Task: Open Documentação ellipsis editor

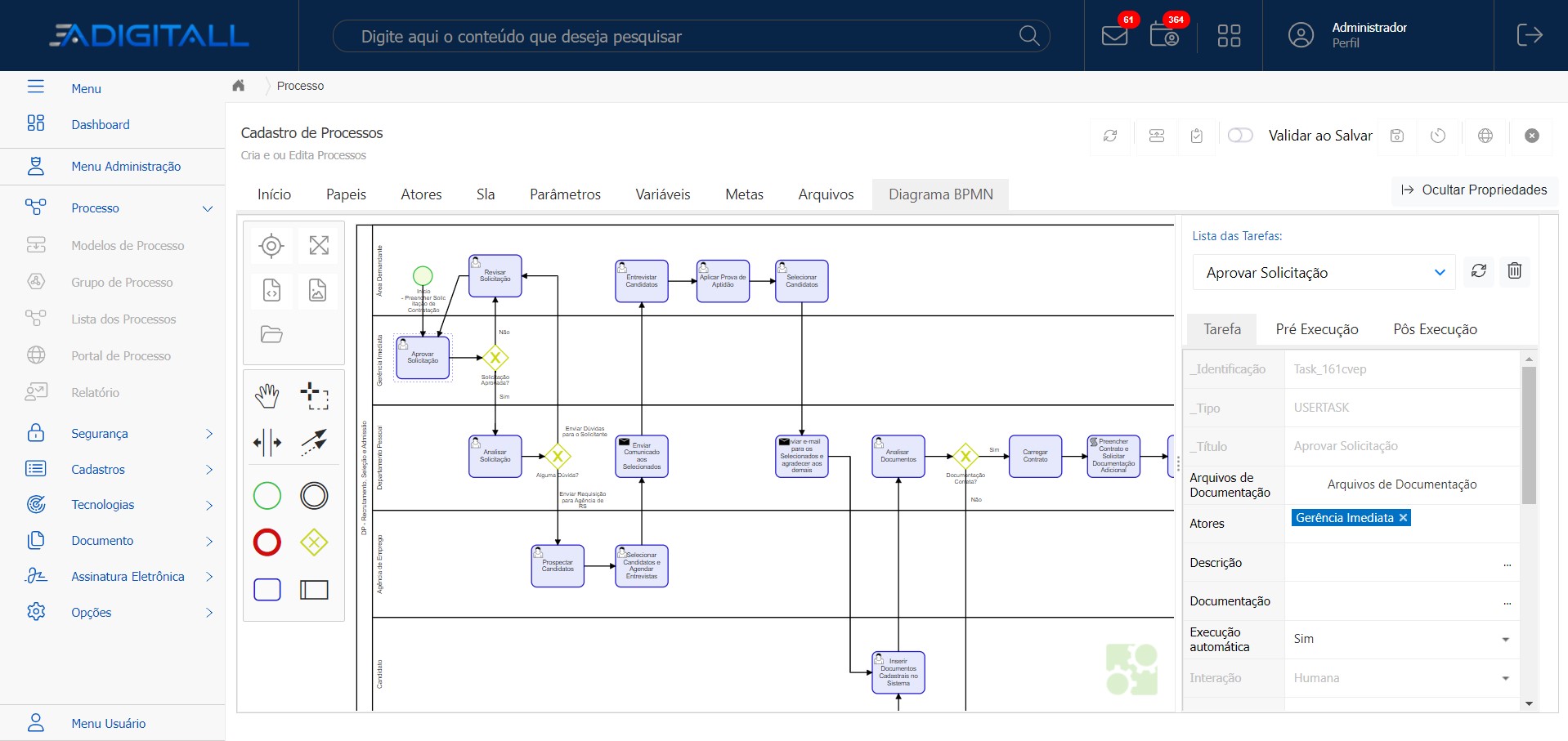Action: [x=1507, y=602]
